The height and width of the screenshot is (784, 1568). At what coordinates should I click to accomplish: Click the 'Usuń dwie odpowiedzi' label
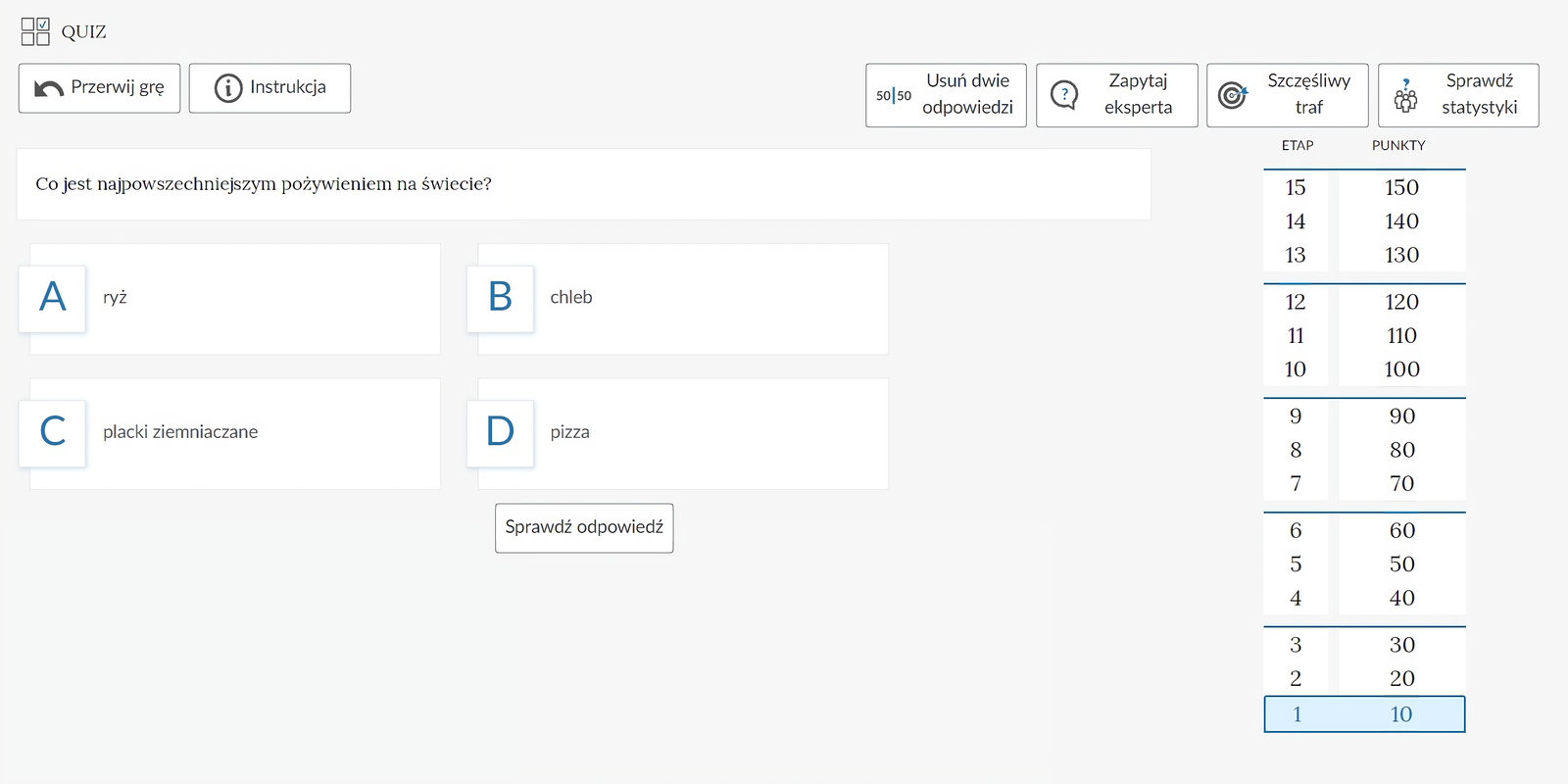pyautogui.click(x=967, y=94)
